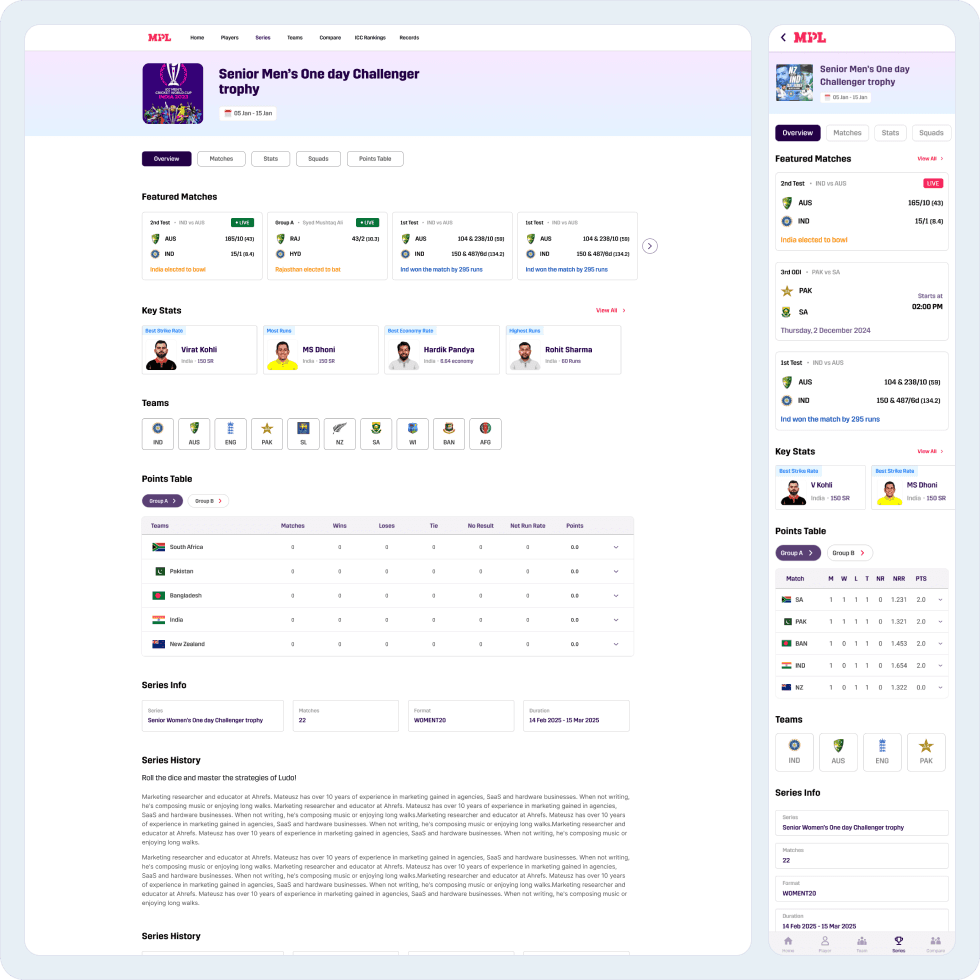Open Players in top navigation
Image resolution: width=980 pixels, height=980 pixels.
[229, 38]
